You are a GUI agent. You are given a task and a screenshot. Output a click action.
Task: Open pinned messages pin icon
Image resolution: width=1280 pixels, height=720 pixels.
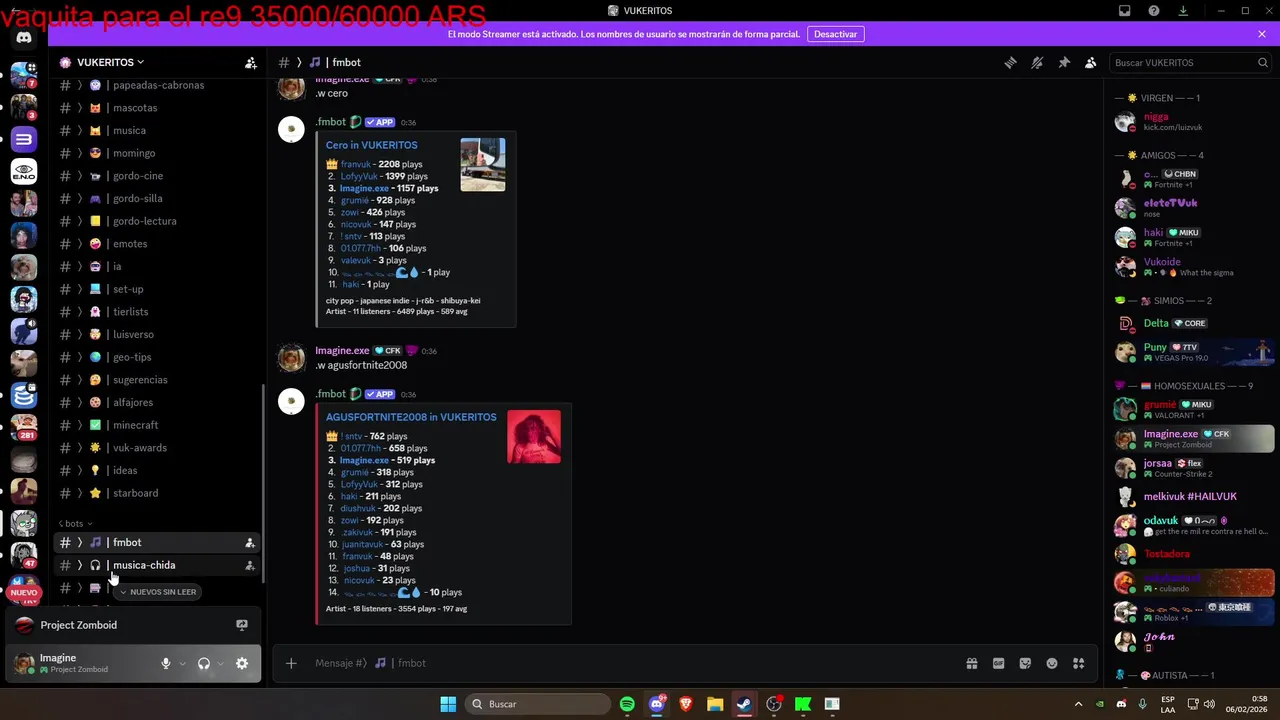[x=1064, y=62]
